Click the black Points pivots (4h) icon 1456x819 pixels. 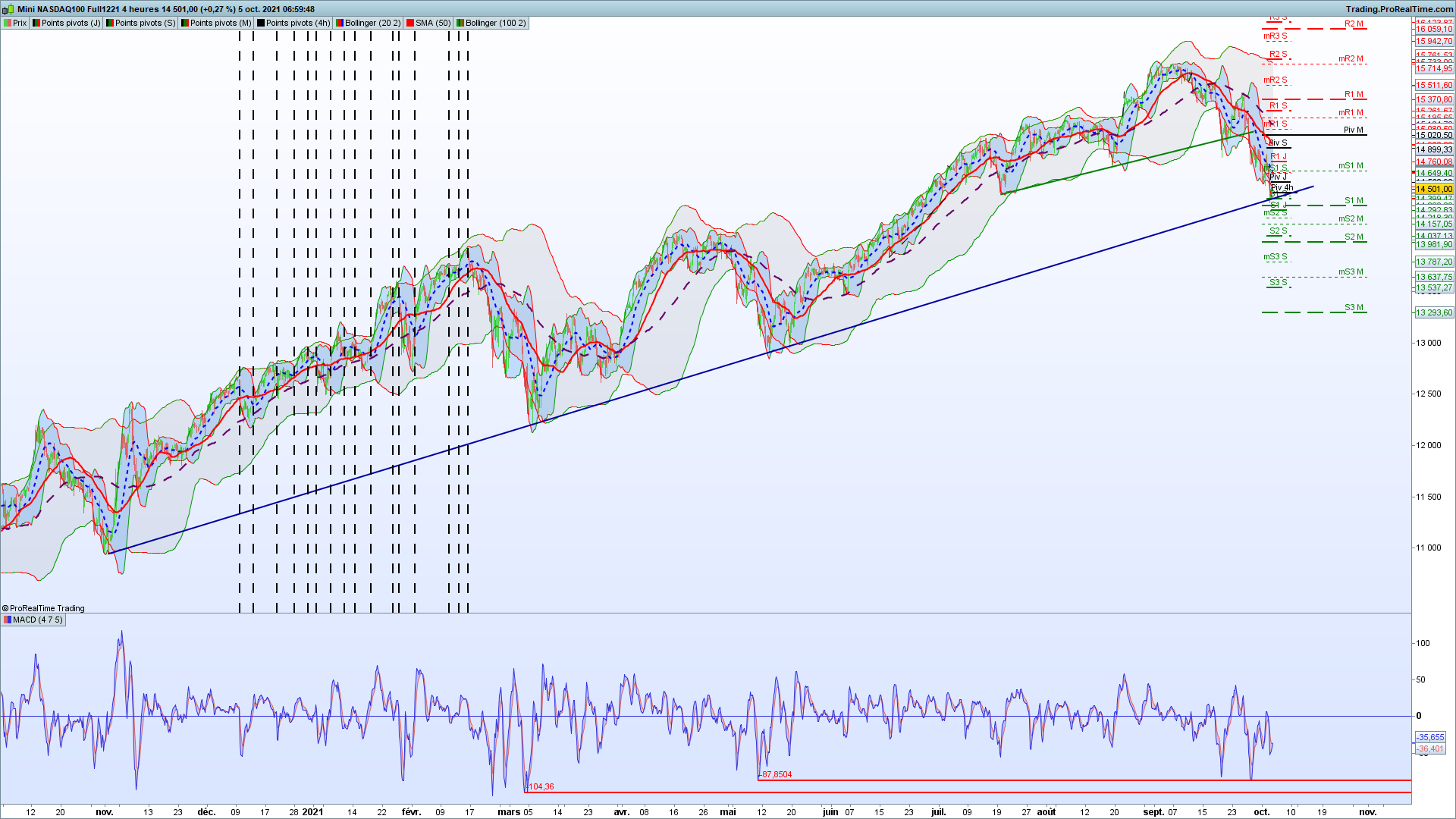261,23
